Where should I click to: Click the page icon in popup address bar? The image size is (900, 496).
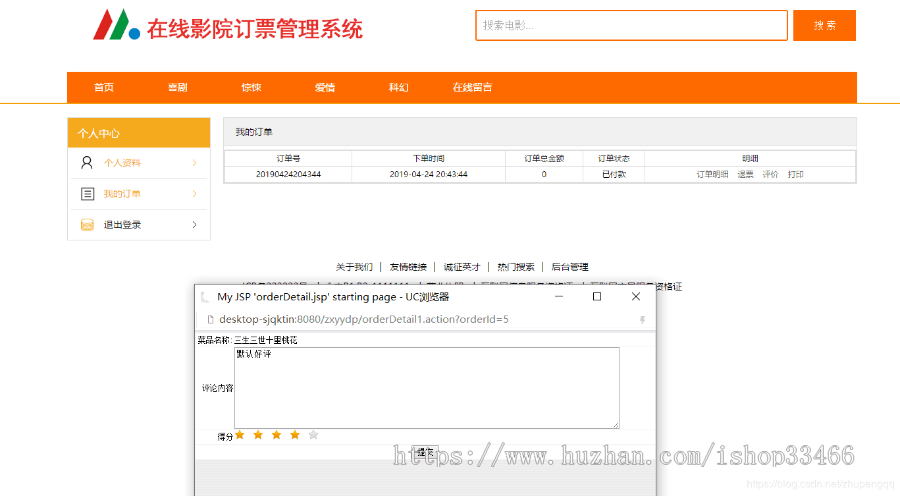210,320
